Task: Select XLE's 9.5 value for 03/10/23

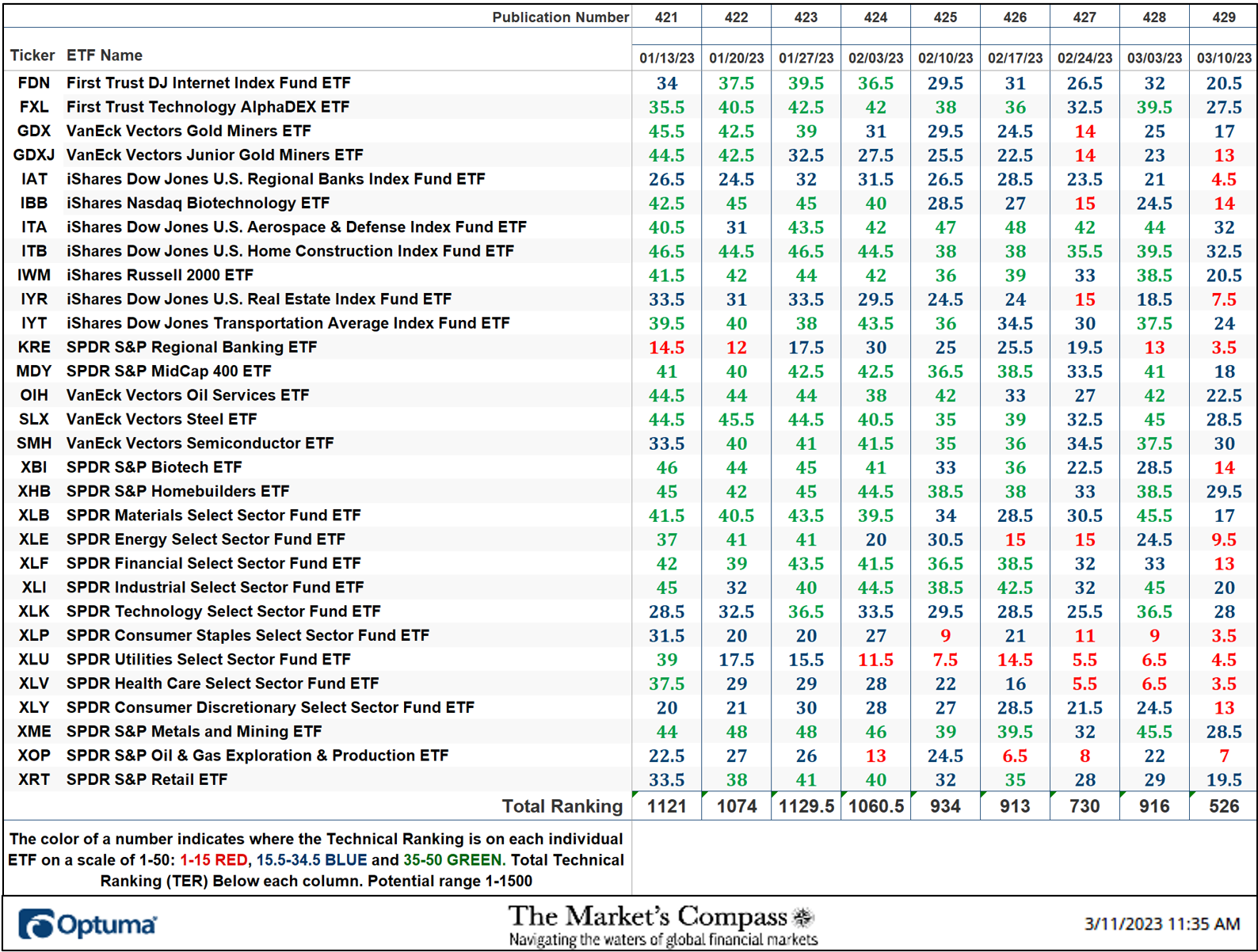Action: [x=1224, y=539]
